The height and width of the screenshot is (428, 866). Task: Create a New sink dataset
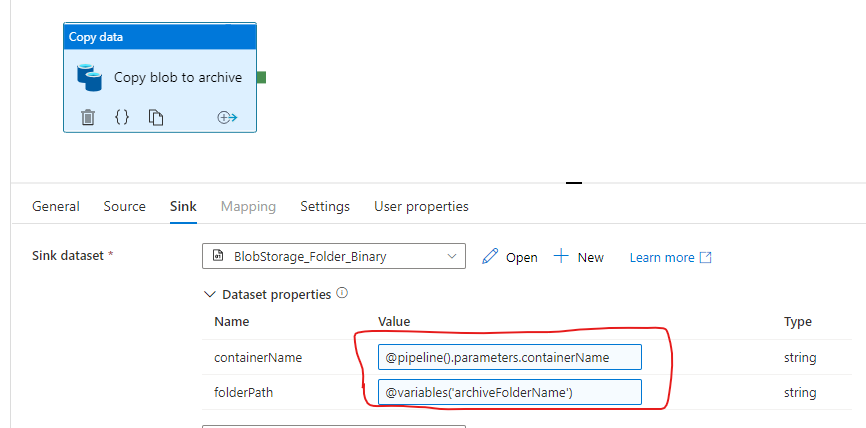pos(579,257)
